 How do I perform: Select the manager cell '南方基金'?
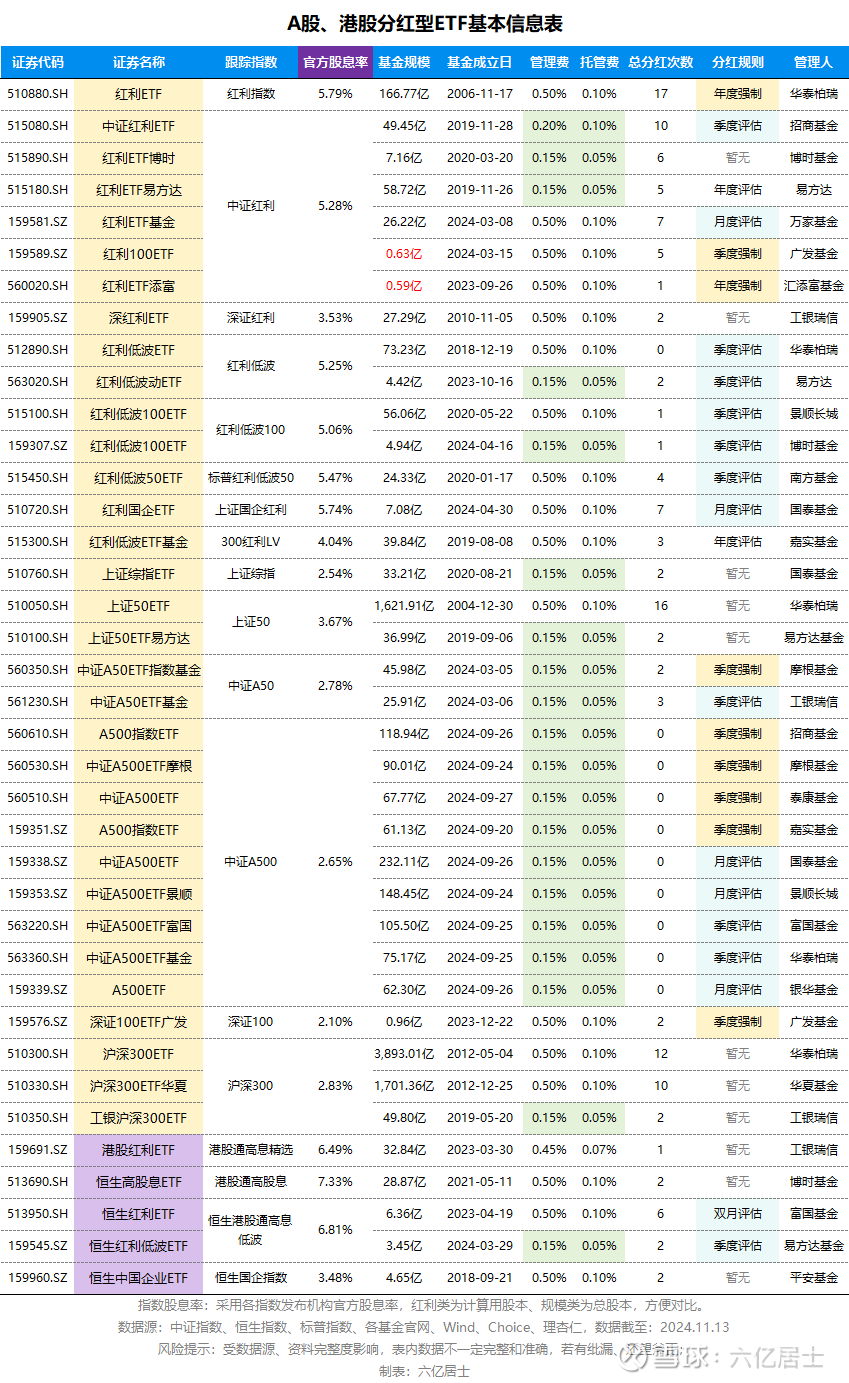click(813, 478)
